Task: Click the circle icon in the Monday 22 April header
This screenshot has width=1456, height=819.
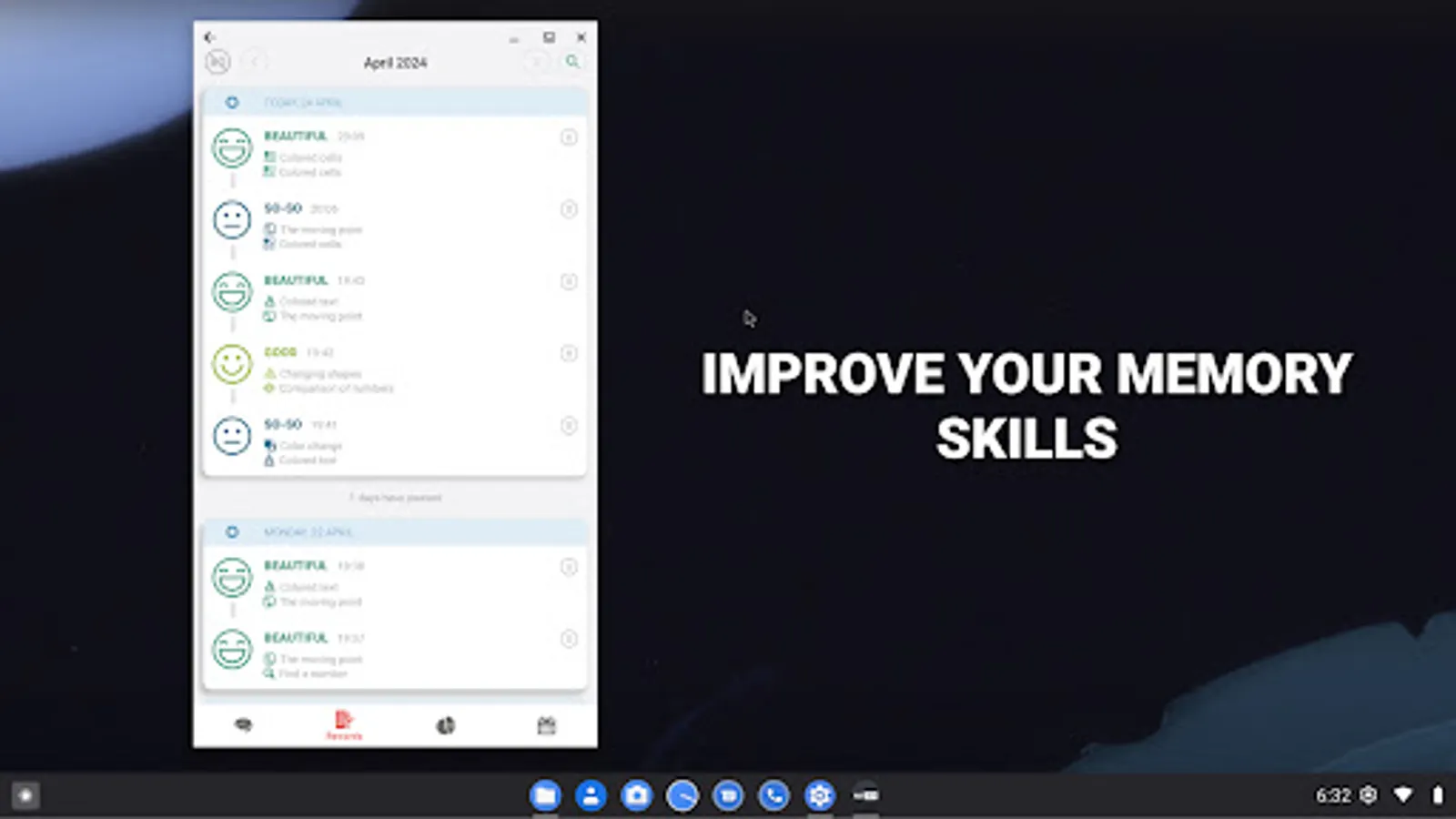Action: click(232, 532)
